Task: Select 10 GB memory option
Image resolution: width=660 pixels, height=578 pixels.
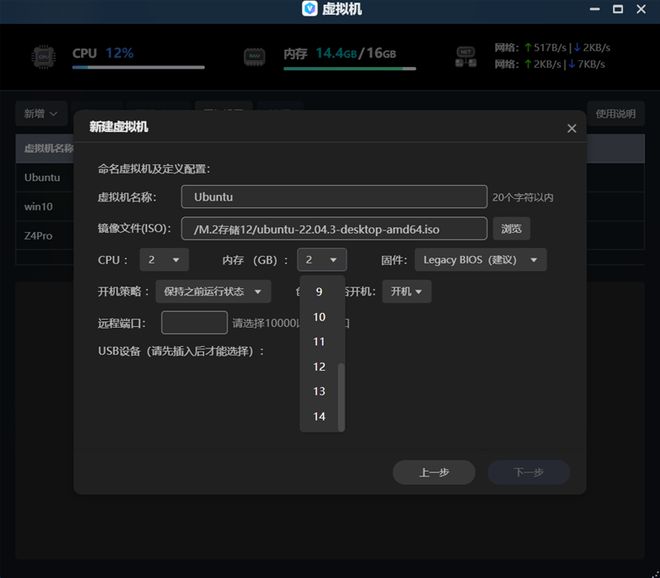Action: pyautogui.click(x=319, y=317)
